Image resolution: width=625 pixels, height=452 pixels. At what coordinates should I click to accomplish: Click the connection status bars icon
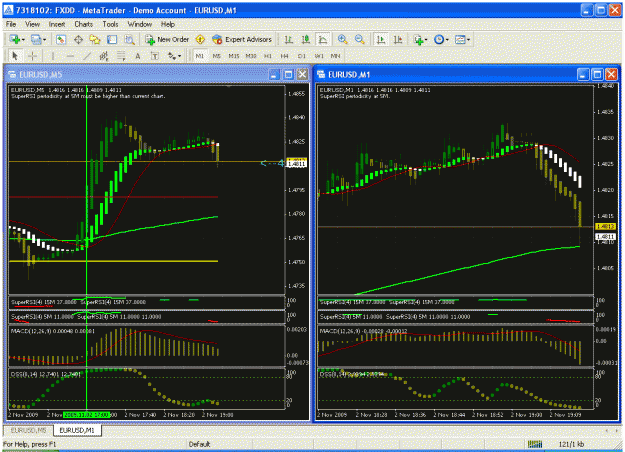535,444
